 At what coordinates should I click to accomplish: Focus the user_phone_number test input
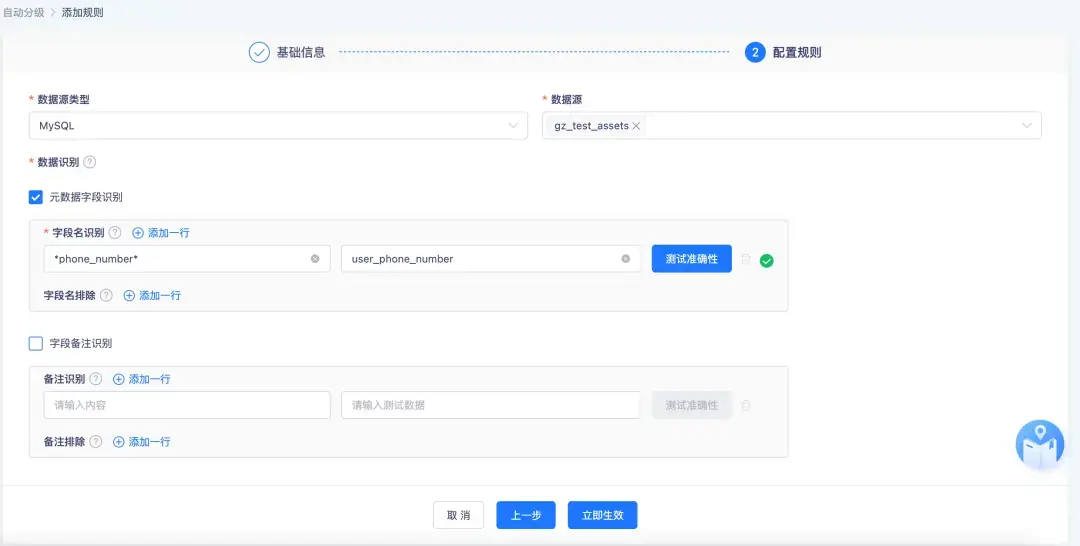[x=491, y=259]
